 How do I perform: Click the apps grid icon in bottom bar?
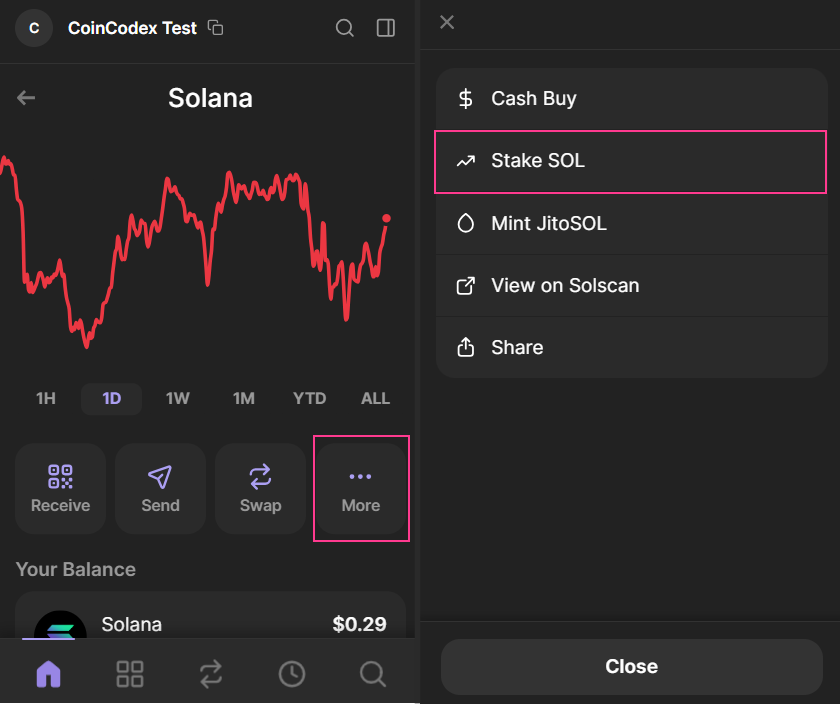coord(129,673)
